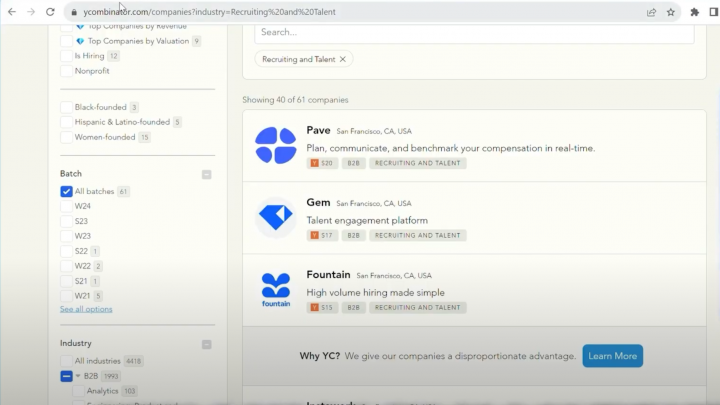Toggle the All batches checkbox
This screenshot has height=405, width=720.
66,191
